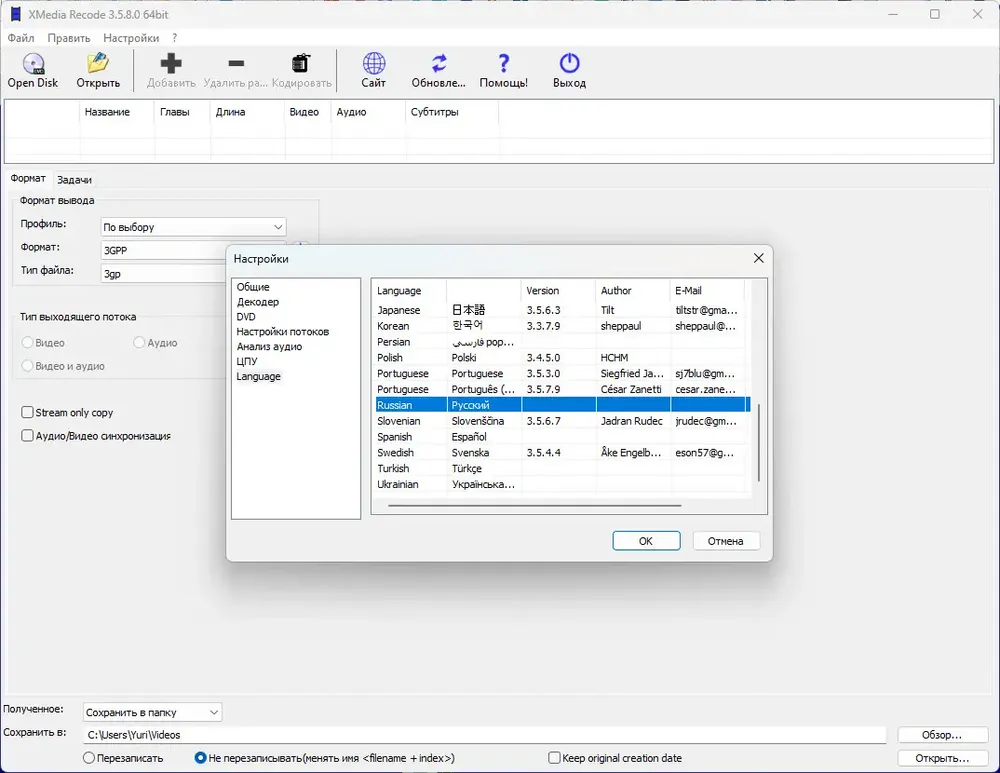Screen dimensions: 1000x773
Task: Check Keep original creation date
Action: tap(554, 758)
